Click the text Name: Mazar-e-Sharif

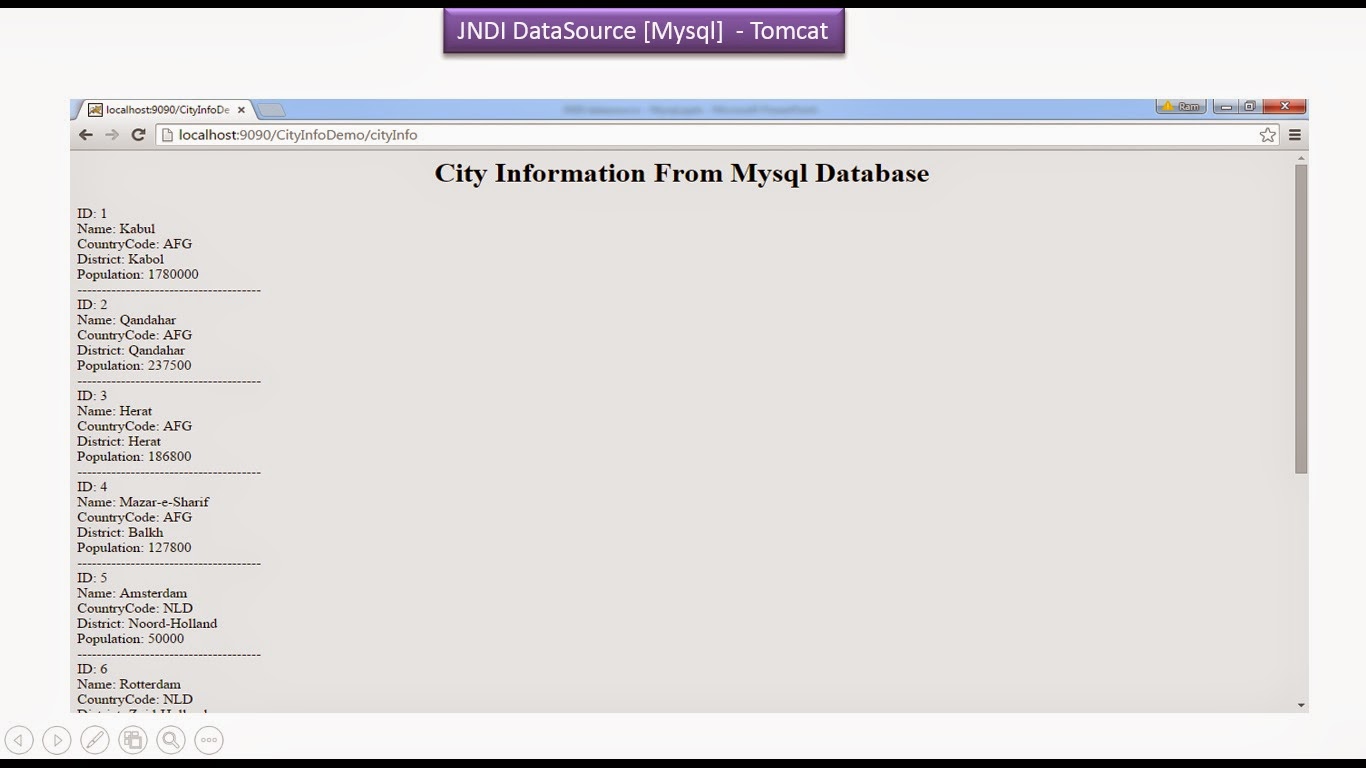pos(143,502)
